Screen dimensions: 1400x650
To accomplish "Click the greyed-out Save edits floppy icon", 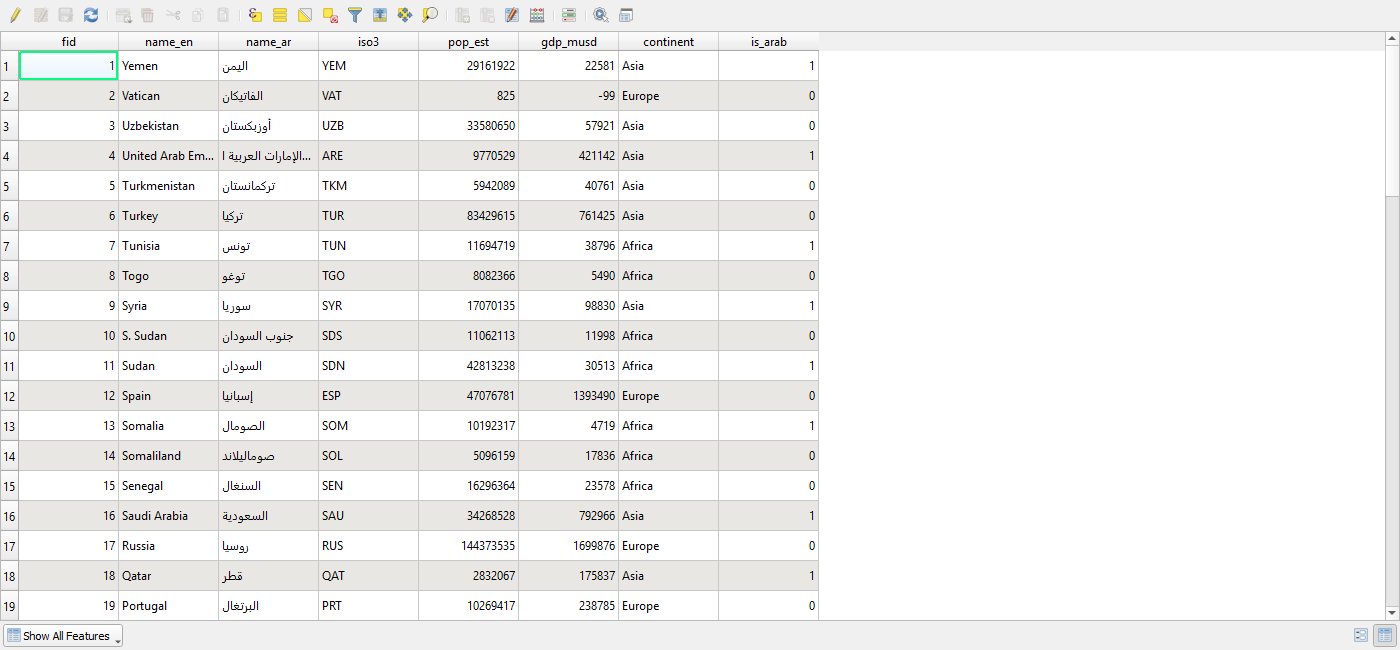I will [x=66, y=15].
